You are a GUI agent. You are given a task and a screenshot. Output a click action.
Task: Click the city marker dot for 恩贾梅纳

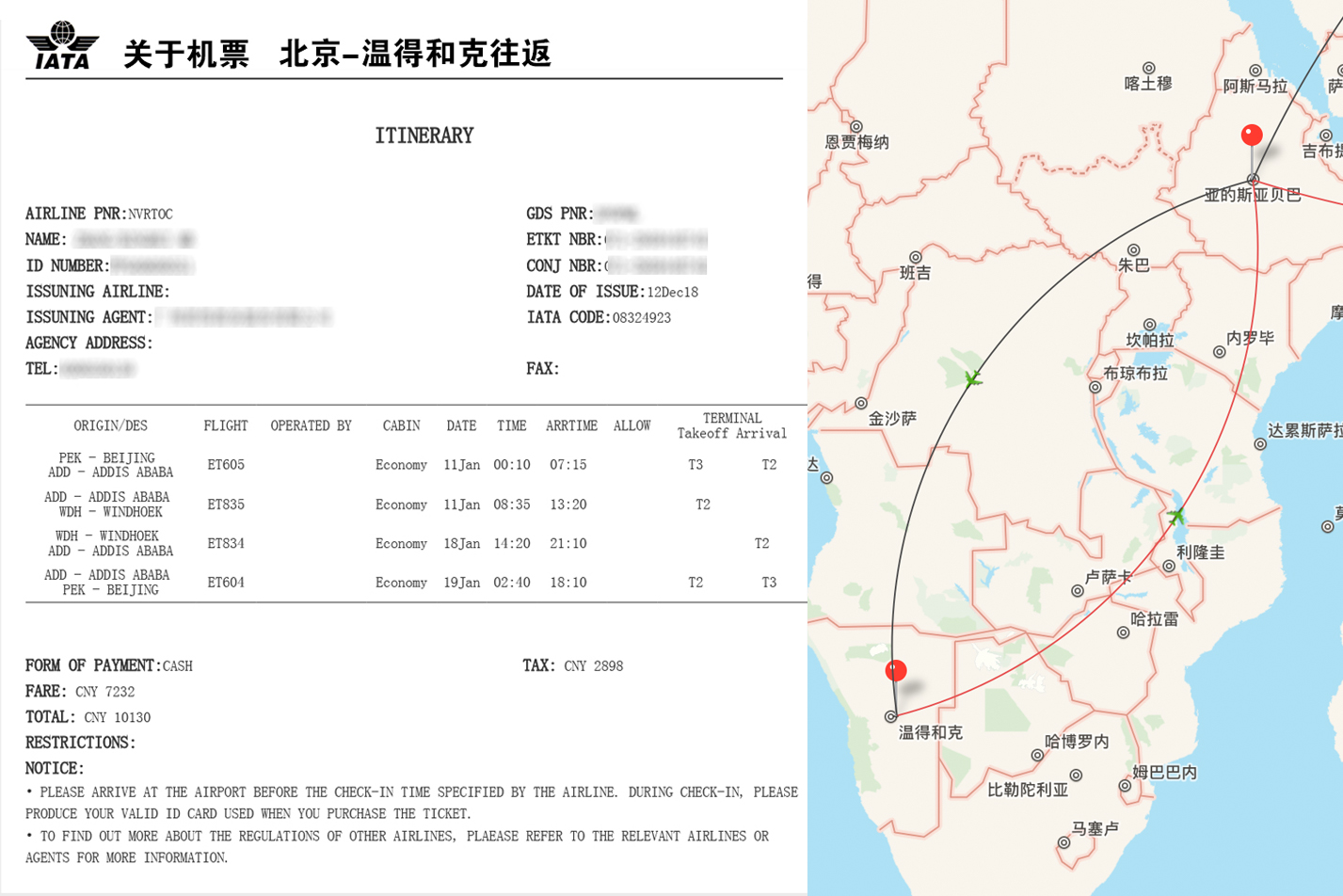click(x=856, y=126)
